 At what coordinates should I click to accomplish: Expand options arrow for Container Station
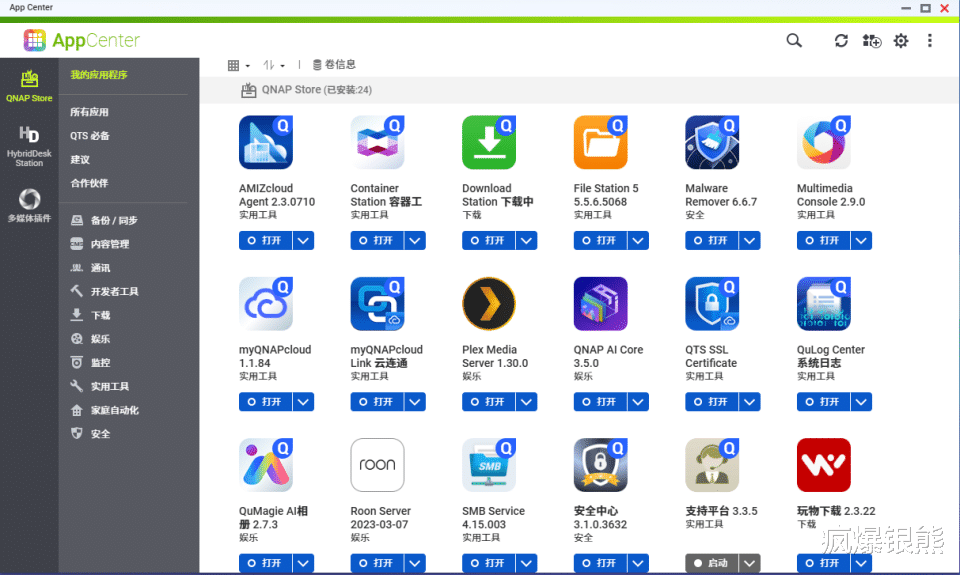coord(414,241)
